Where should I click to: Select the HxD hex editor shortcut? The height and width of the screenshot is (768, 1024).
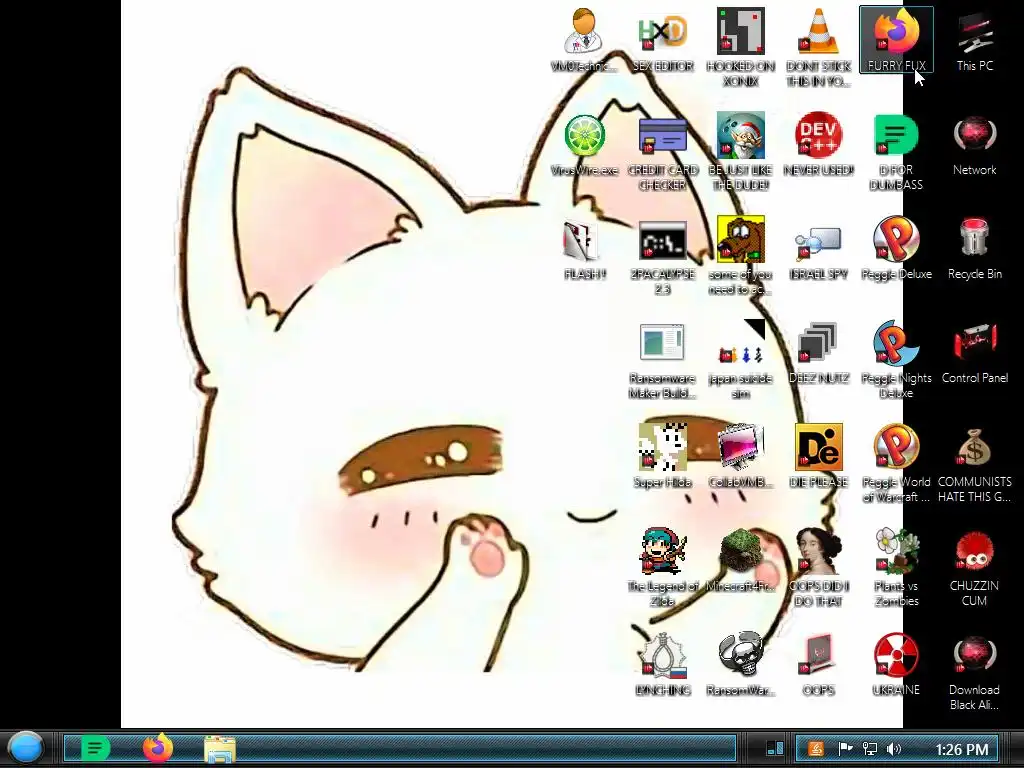662,40
